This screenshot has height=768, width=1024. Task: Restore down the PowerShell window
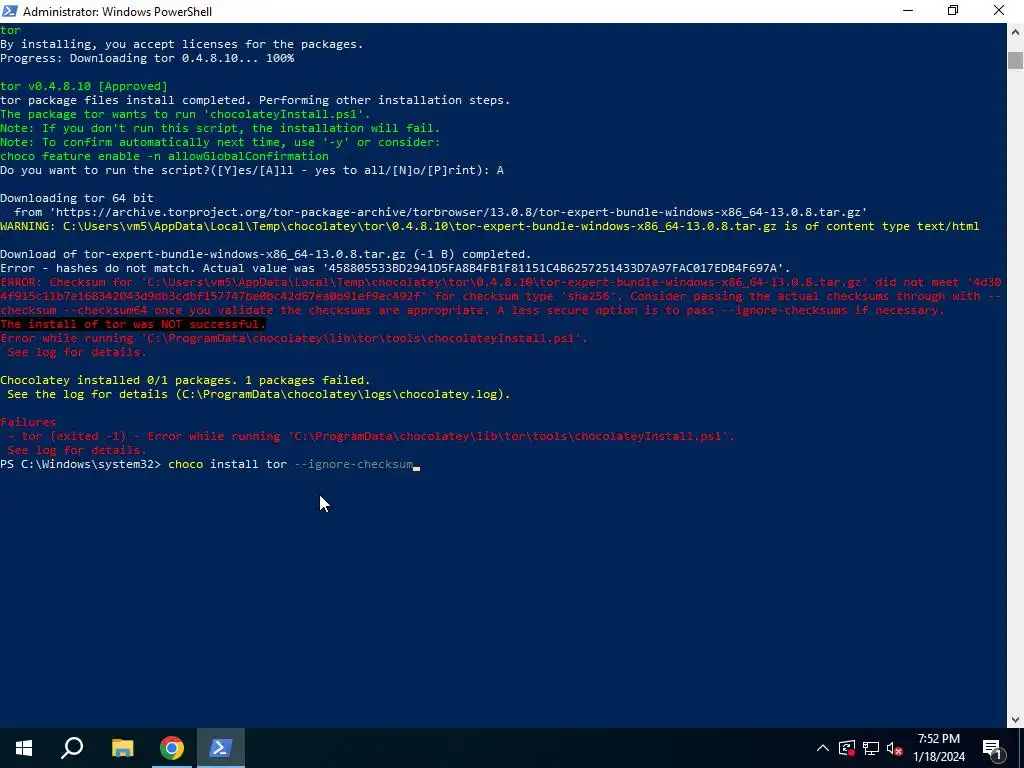pos(953,11)
